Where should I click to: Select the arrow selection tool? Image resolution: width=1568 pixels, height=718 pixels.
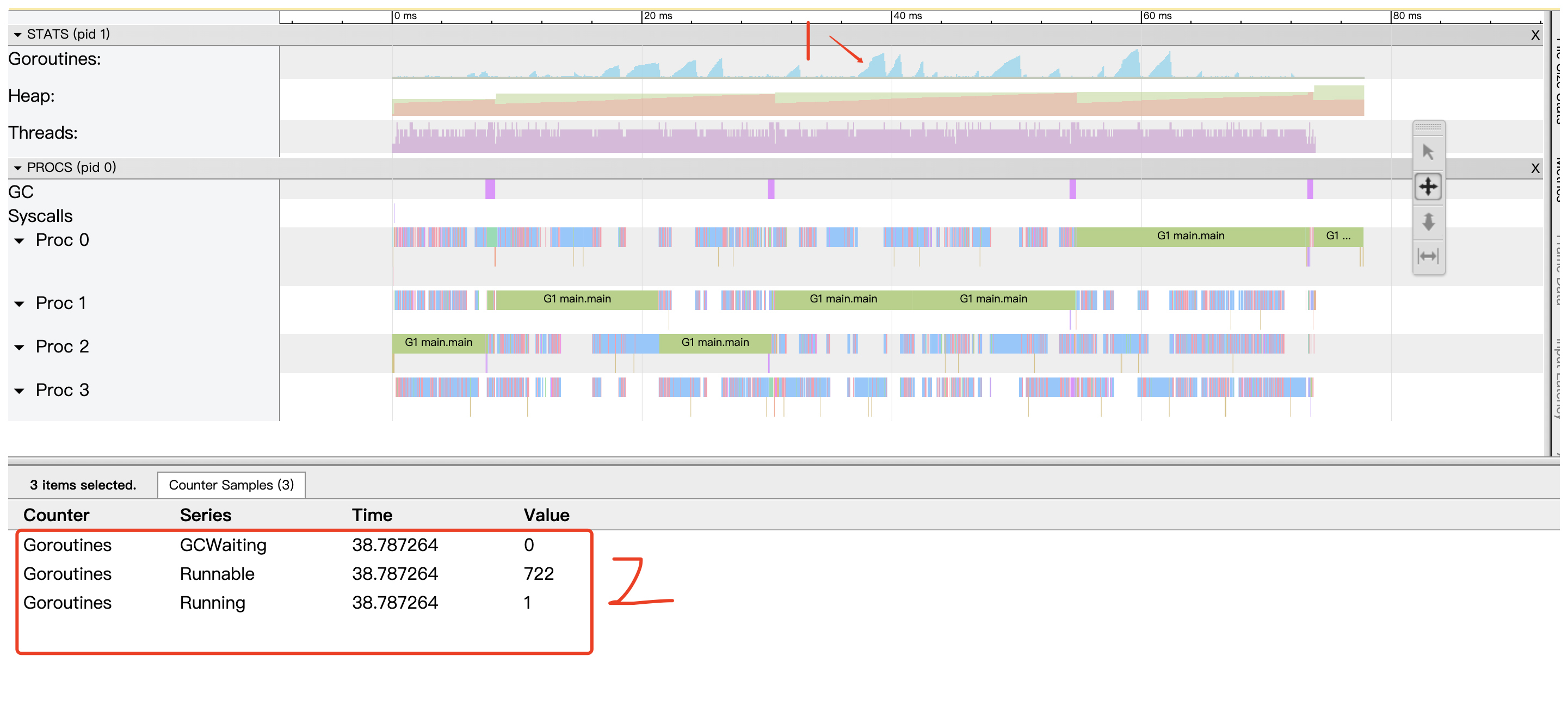[1428, 152]
